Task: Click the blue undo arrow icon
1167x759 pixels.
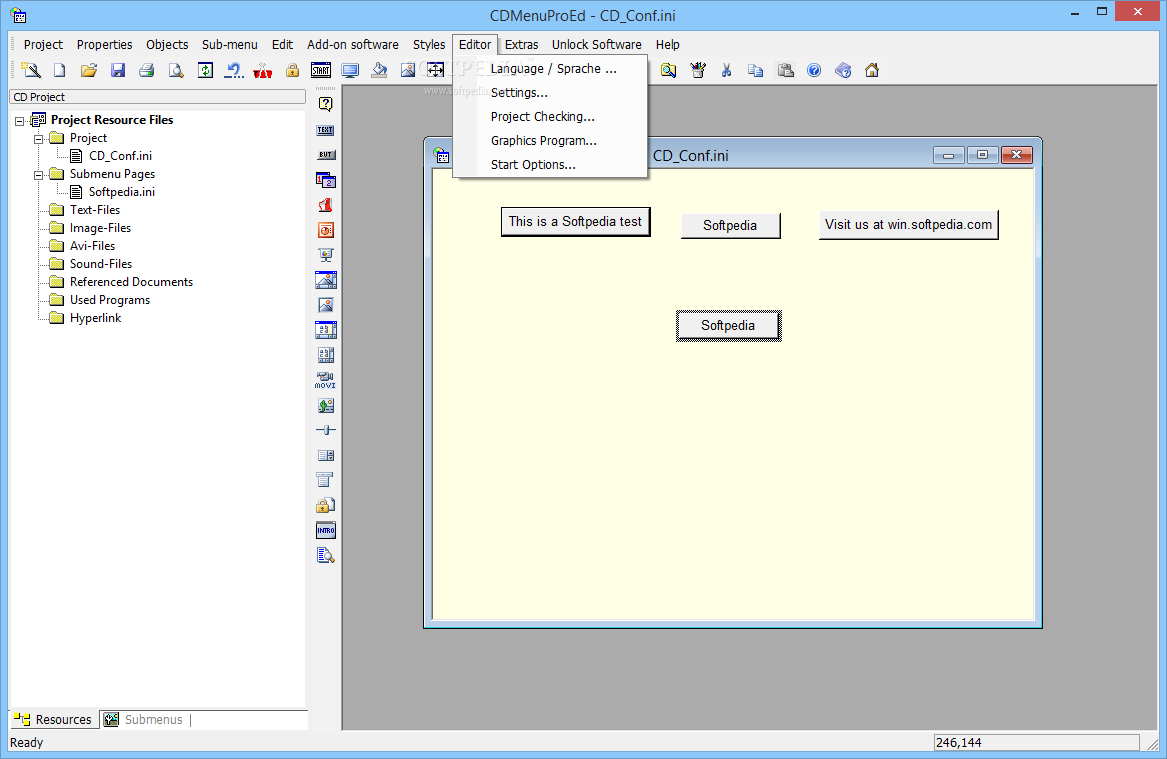Action: click(234, 70)
